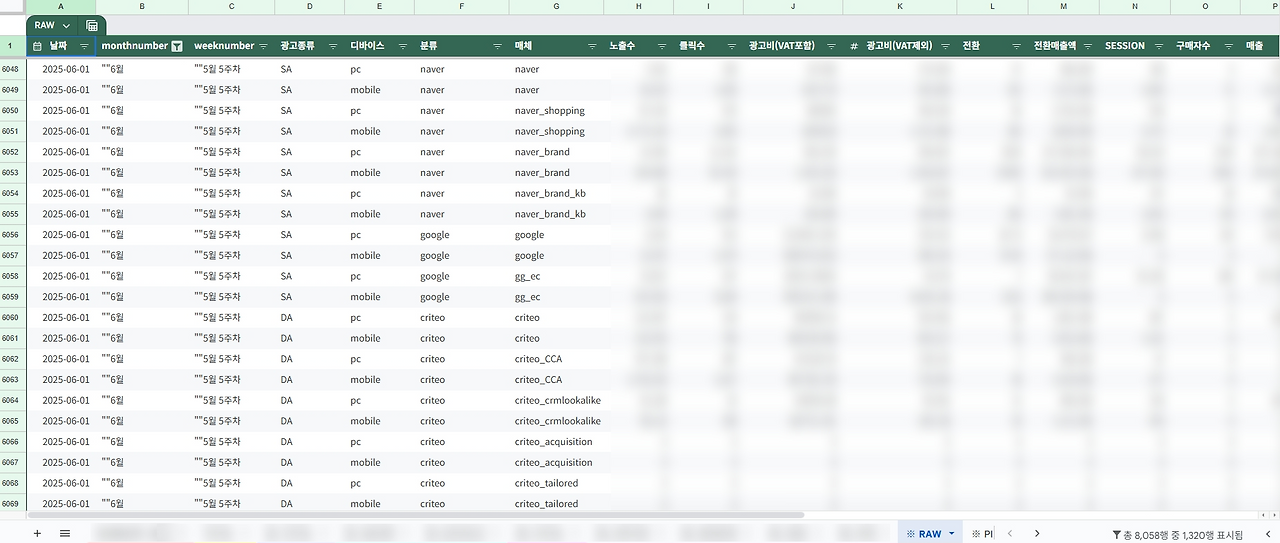This screenshot has width=1280, height=543.
Task: Click the active monthnumber filter icon
Action: (177, 46)
